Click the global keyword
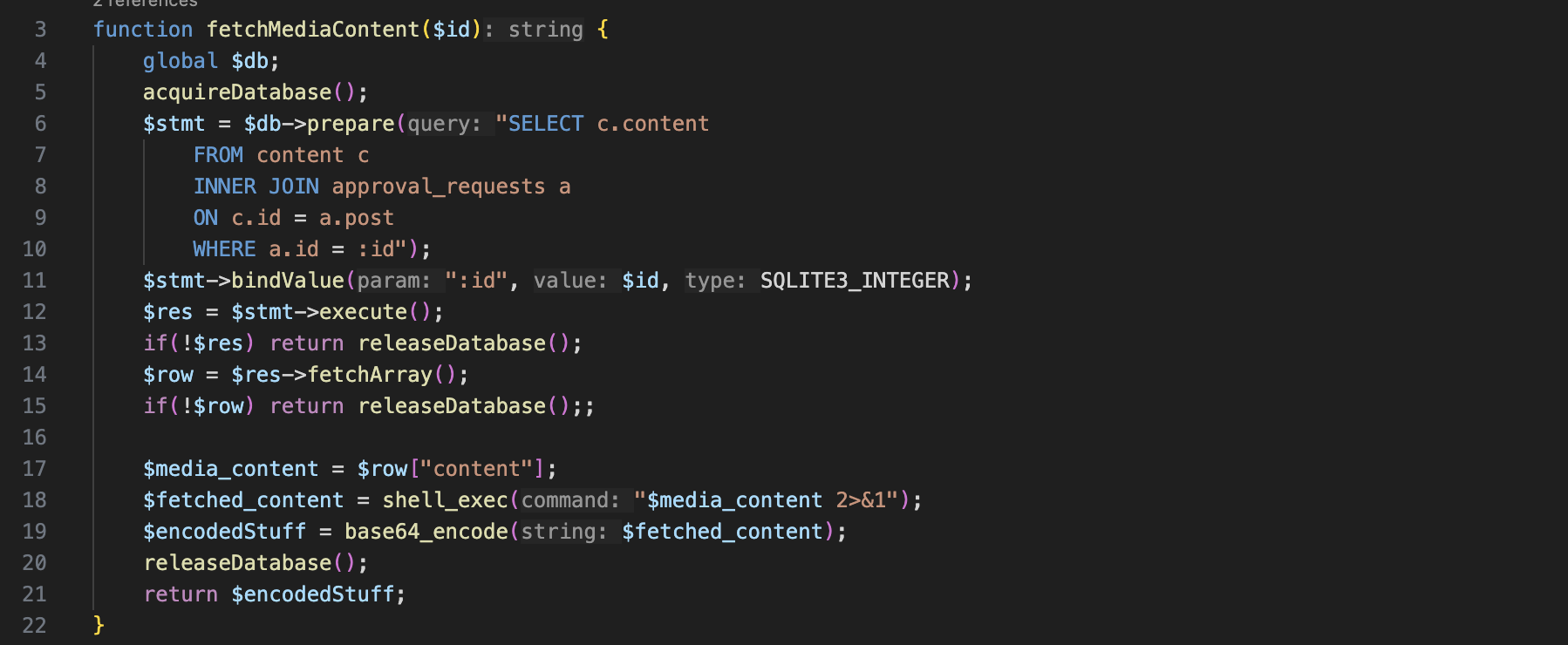The width and height of the screenshot is (1568, 645). pyautogui.click(x=180, y=61)
